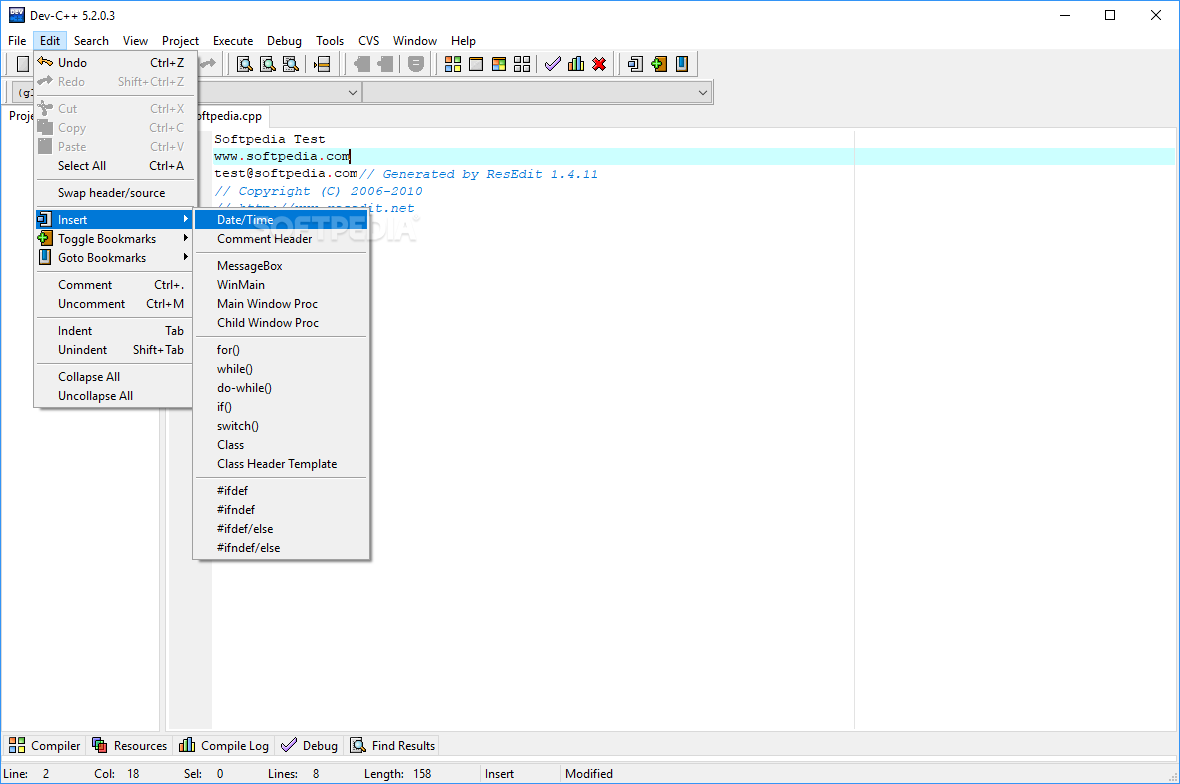Open the Compile Log bottom tab
Screen dimensions: 1180x784
[x=224, y=746]
